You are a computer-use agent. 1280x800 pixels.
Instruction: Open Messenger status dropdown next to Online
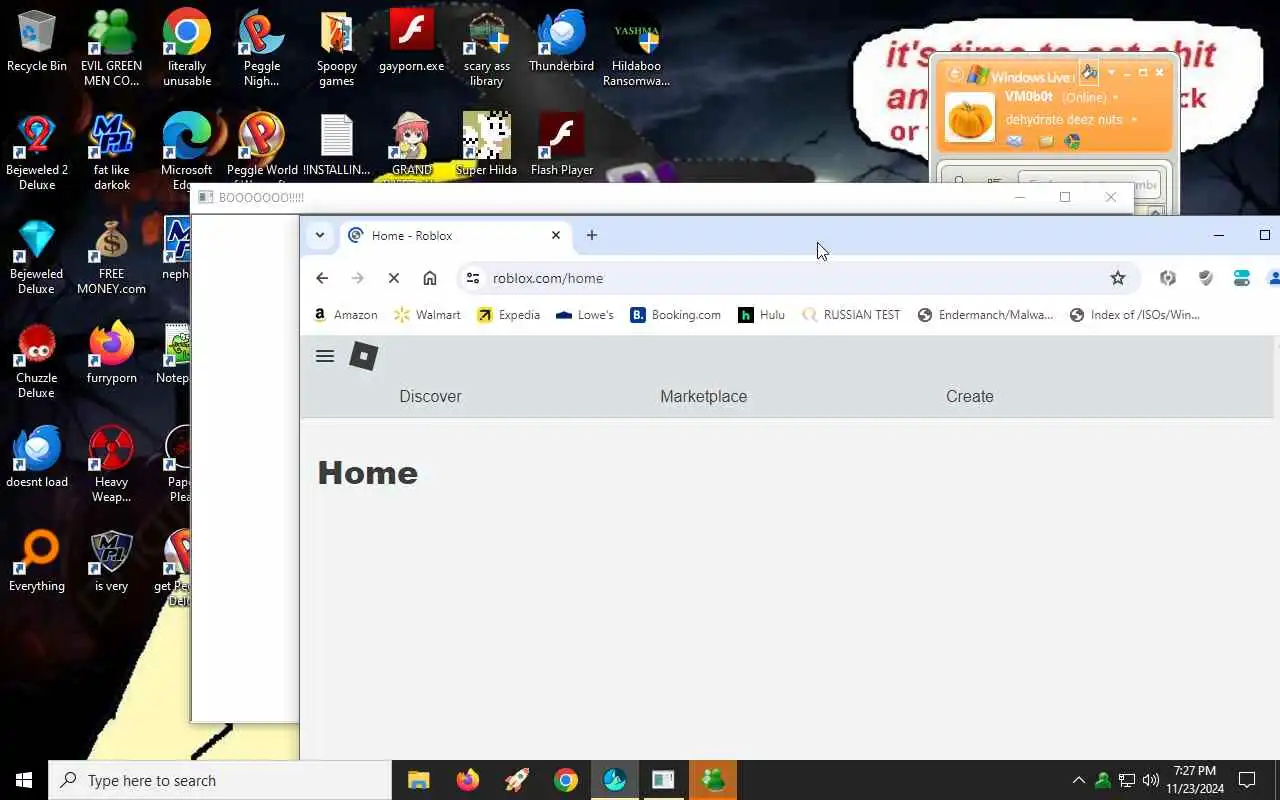pos(1116,97)
